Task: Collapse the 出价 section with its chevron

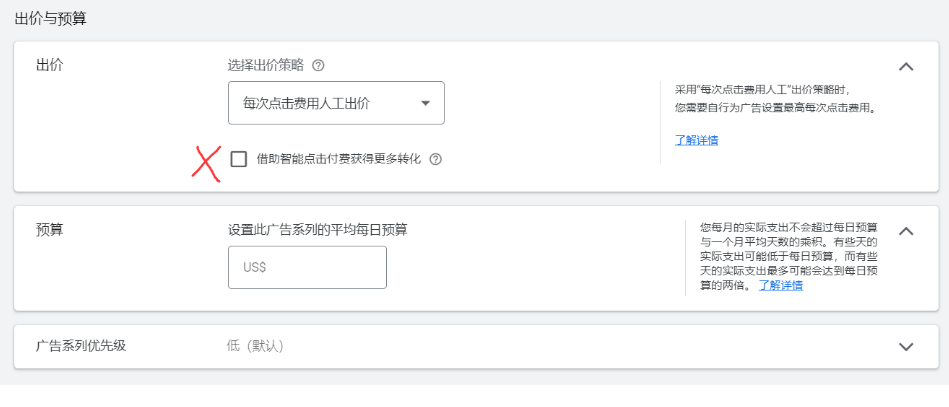Action: tap(906, 67)
